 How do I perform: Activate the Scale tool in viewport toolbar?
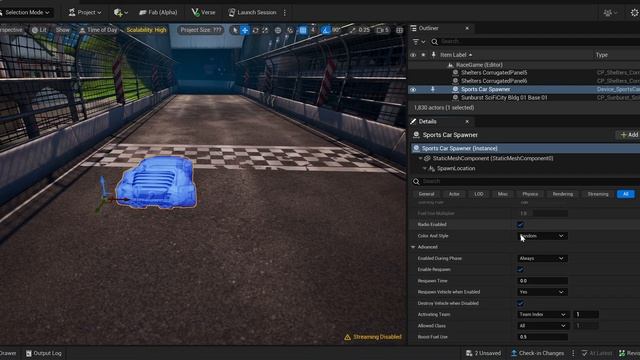point(265,30)
